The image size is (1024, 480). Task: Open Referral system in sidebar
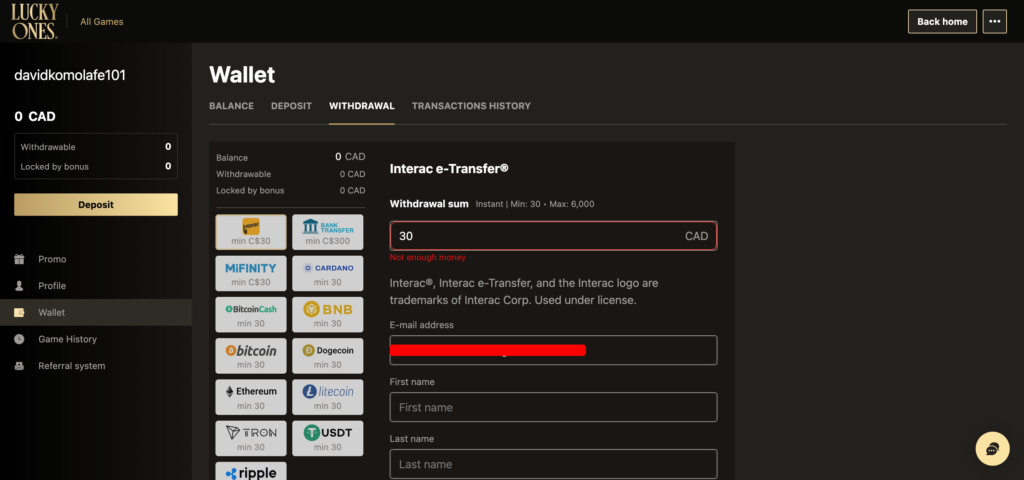tap(72, 366)
